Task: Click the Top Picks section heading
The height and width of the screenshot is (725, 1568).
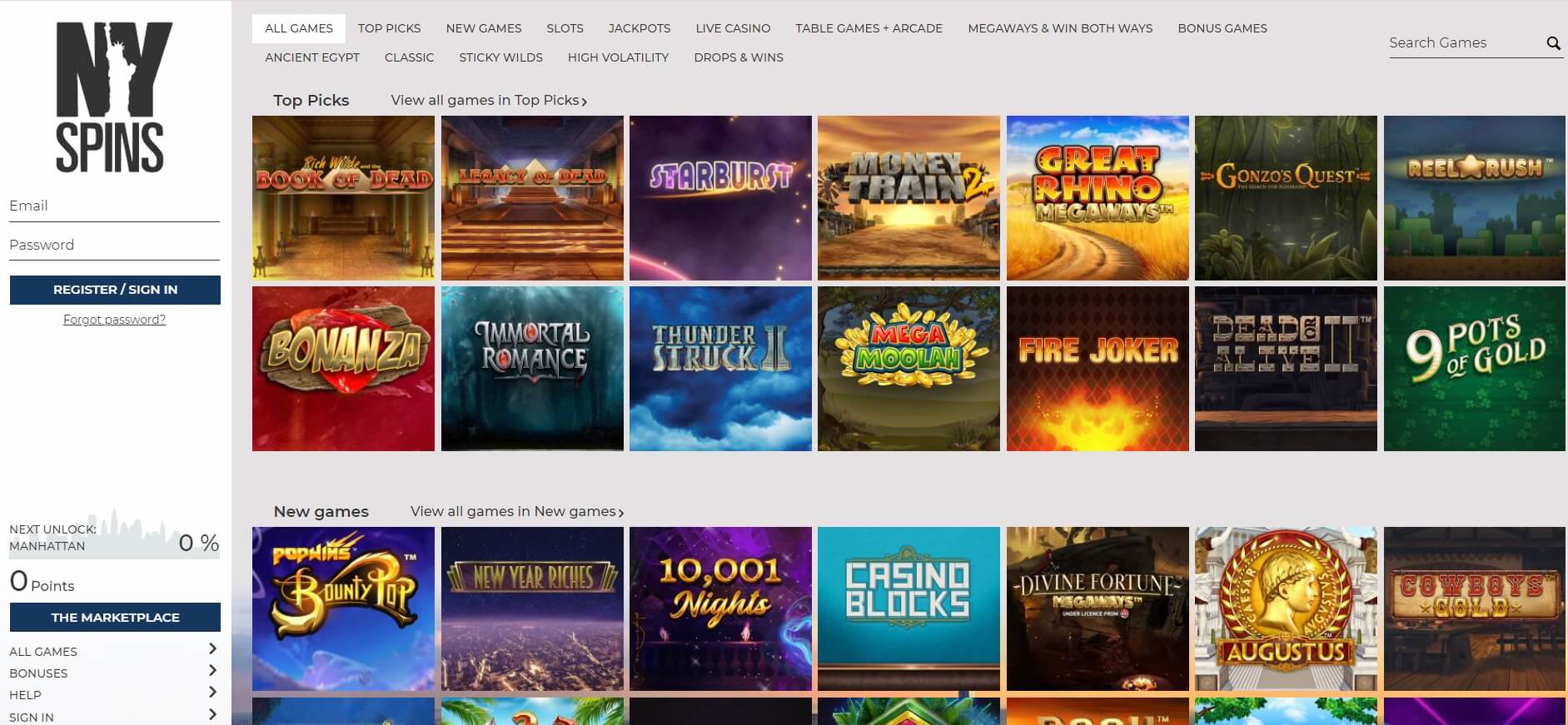Action: [x=311, y=101]
